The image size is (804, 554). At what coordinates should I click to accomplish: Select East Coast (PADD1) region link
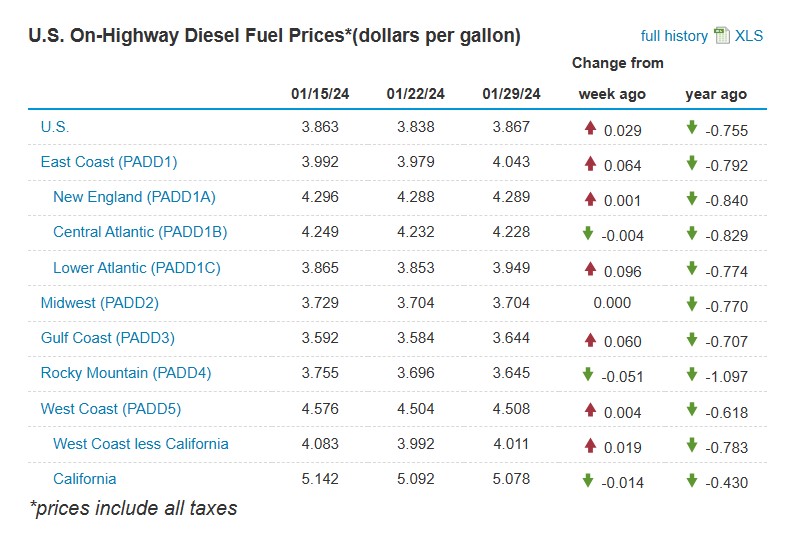(x=109, y=162)
